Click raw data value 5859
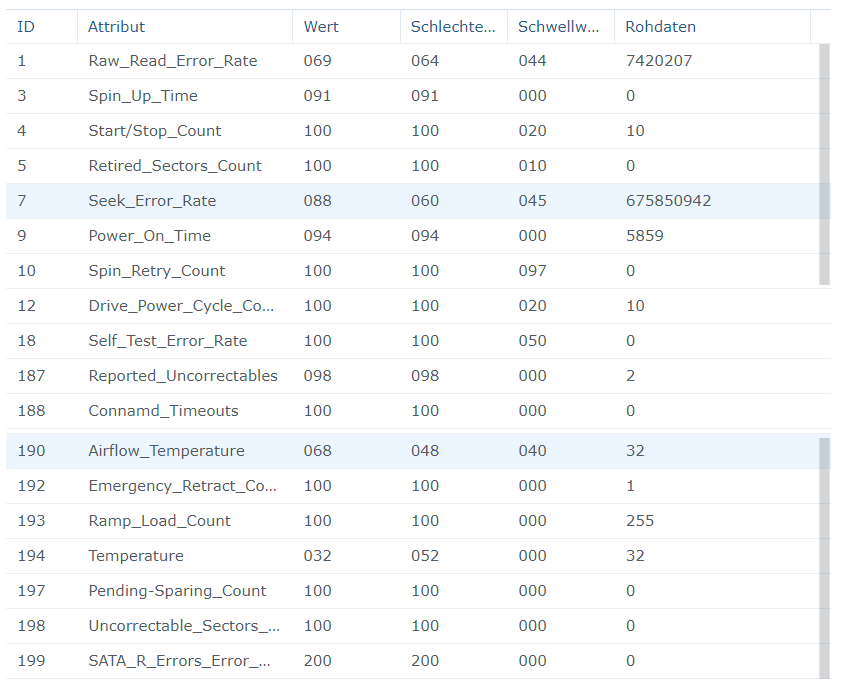 click(645, 236)
